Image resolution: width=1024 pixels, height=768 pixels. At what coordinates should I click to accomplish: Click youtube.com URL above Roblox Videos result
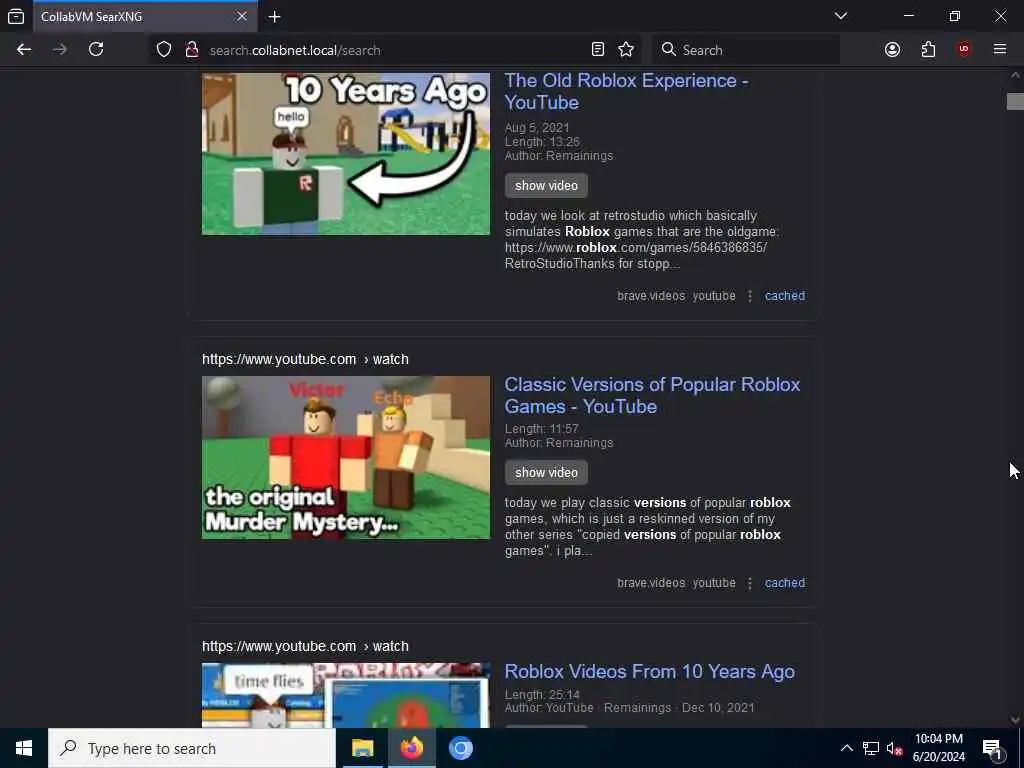click(305, 647)
